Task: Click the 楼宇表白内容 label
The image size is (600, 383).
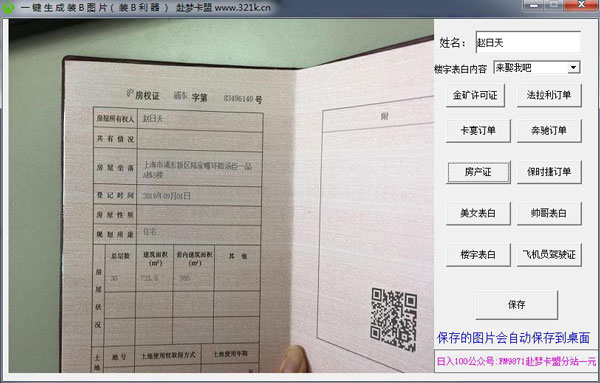Action: [x=461, y=69]
